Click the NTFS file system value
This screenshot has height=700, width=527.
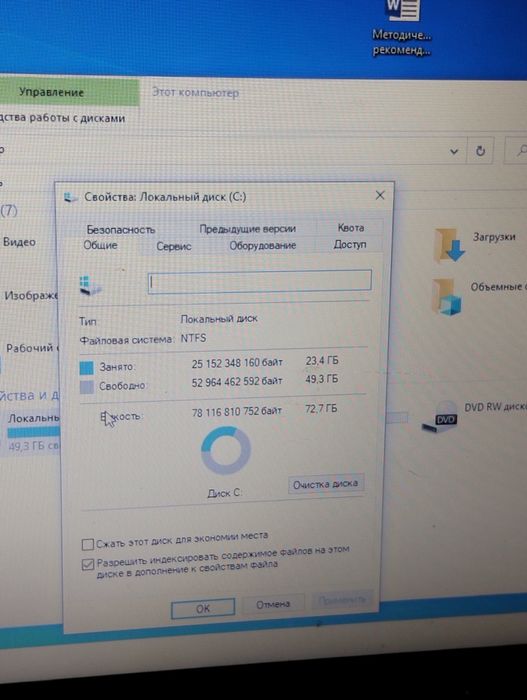pyautogui.click(x=193, y=338)
